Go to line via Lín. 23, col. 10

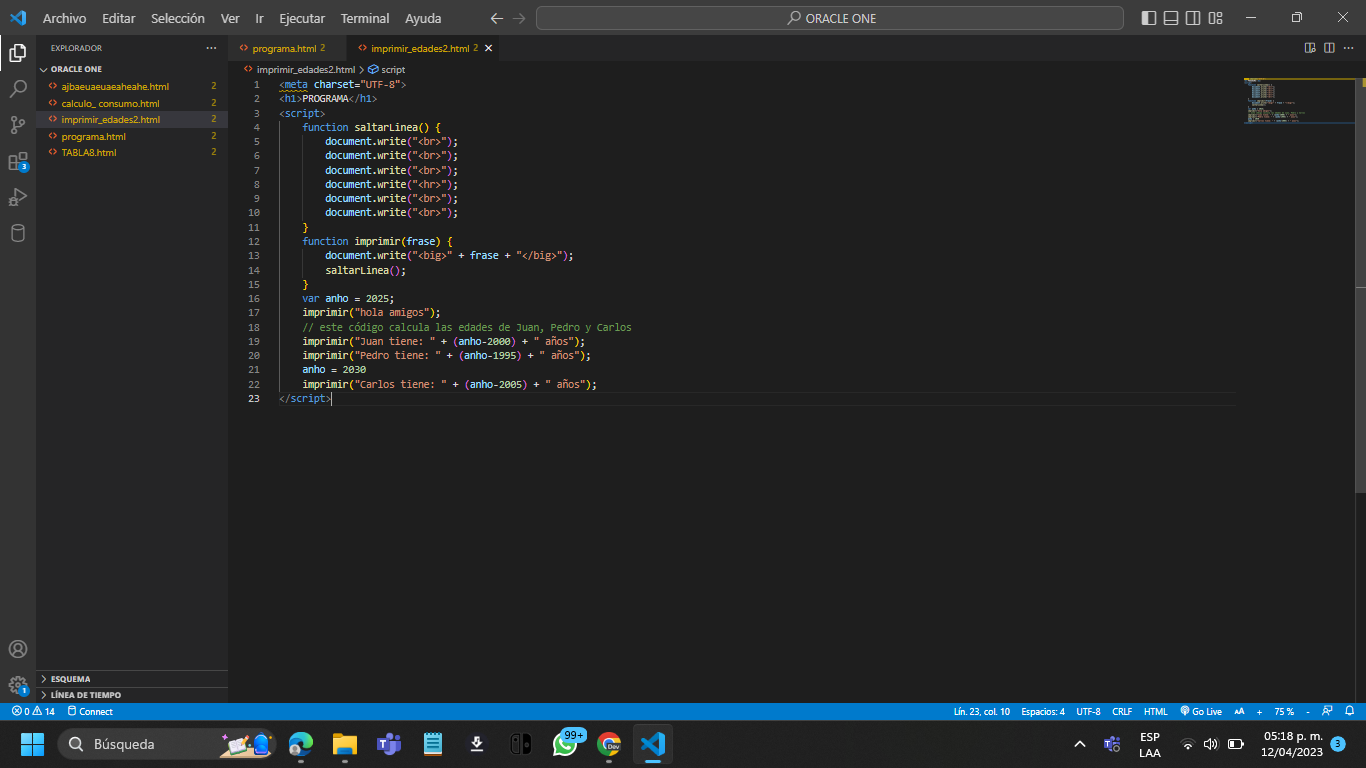pyautogui.click(x=982, y=712)
